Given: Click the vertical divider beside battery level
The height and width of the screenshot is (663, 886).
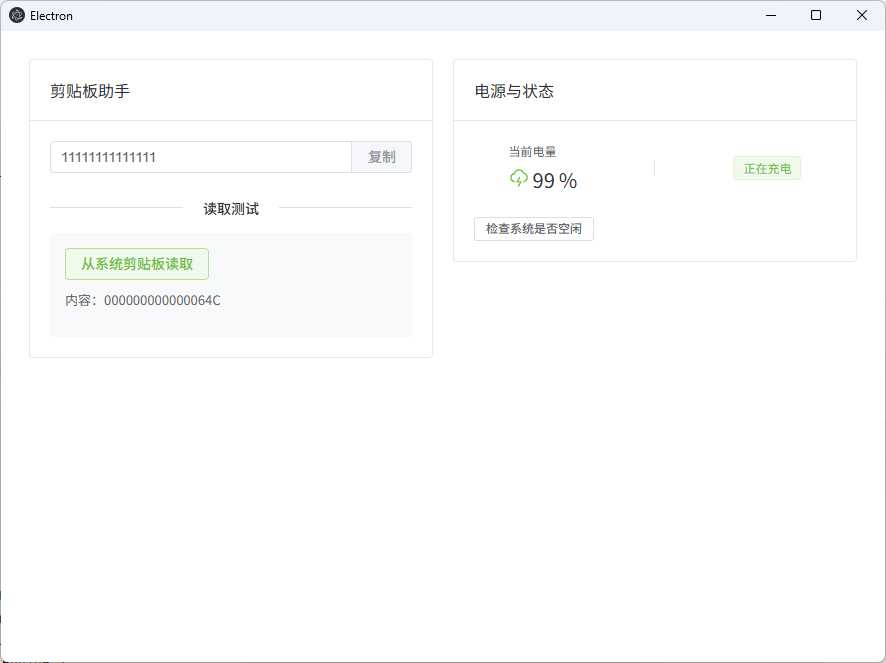Looking at the screenshot, I should [x=654, y=168].
